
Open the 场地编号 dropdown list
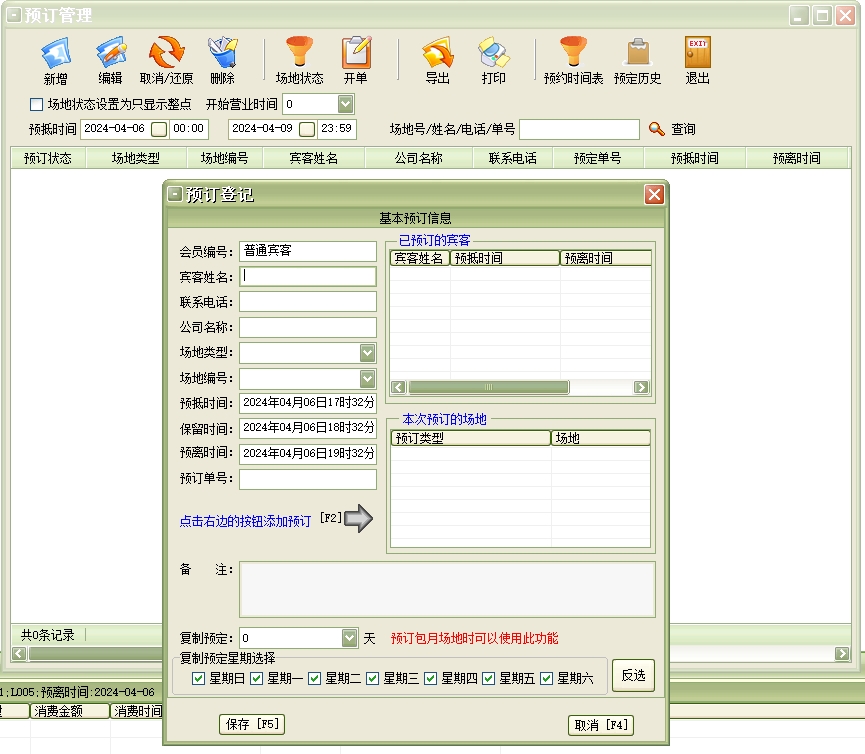pyautogui.click(x=367, y=379)
